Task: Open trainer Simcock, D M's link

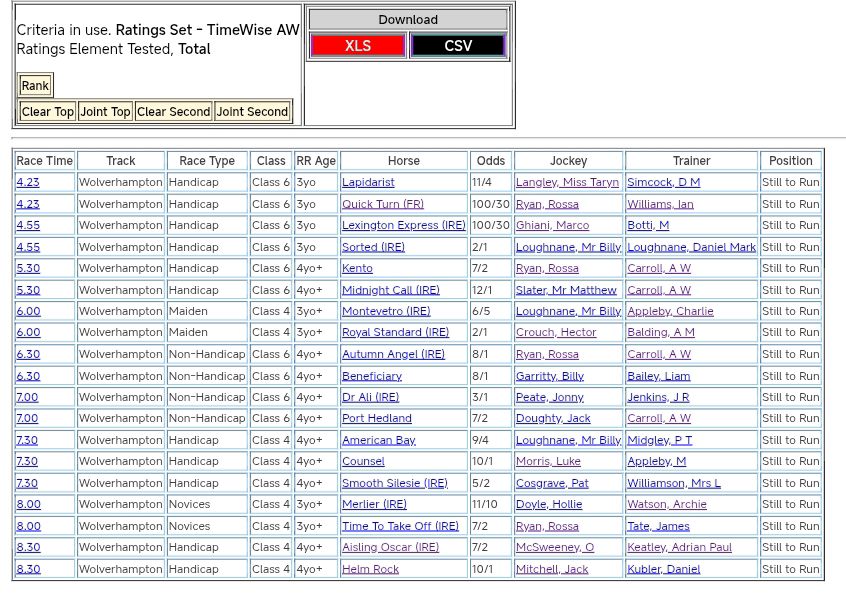Action: click(x=663, y=183)
